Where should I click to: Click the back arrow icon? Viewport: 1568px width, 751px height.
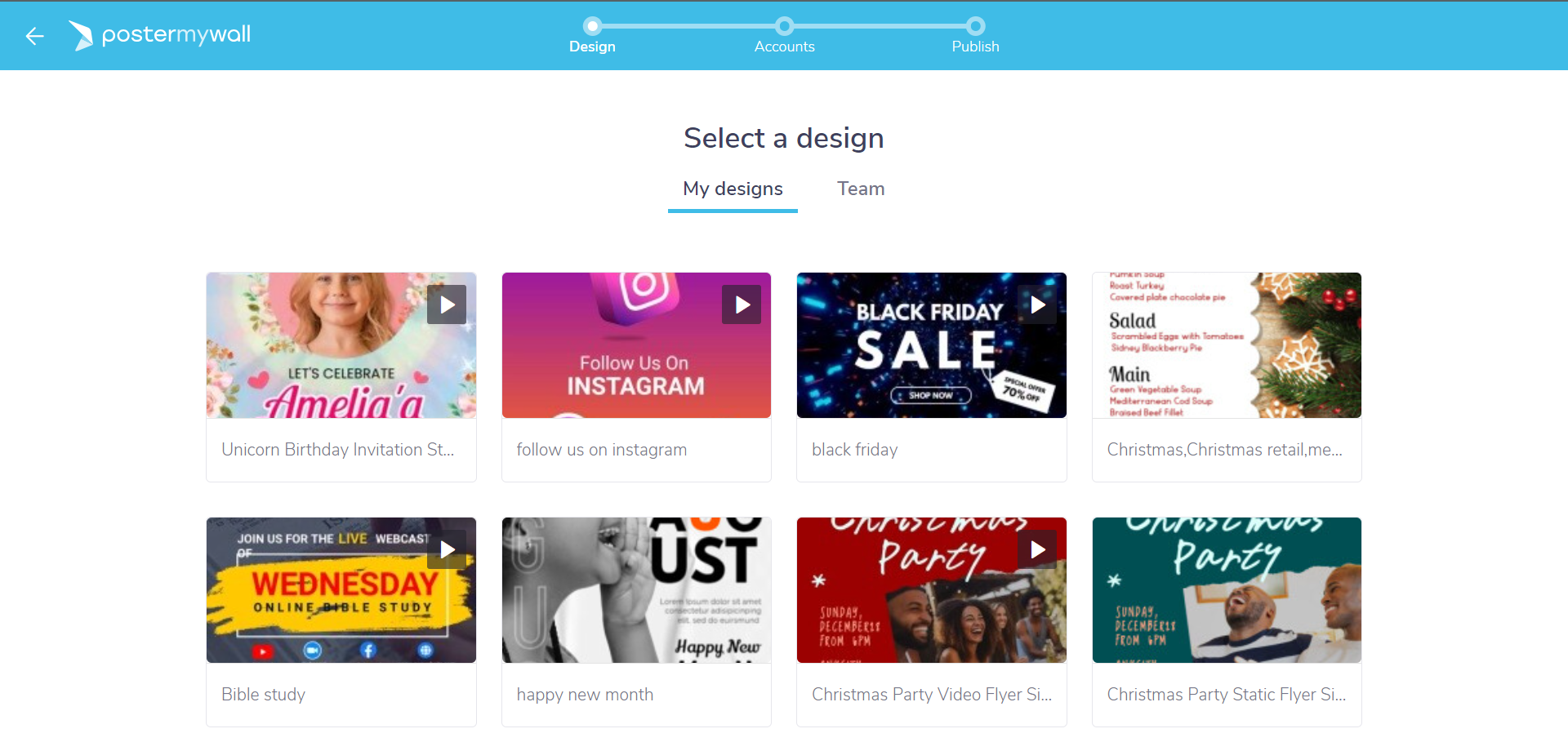(34, 36)
